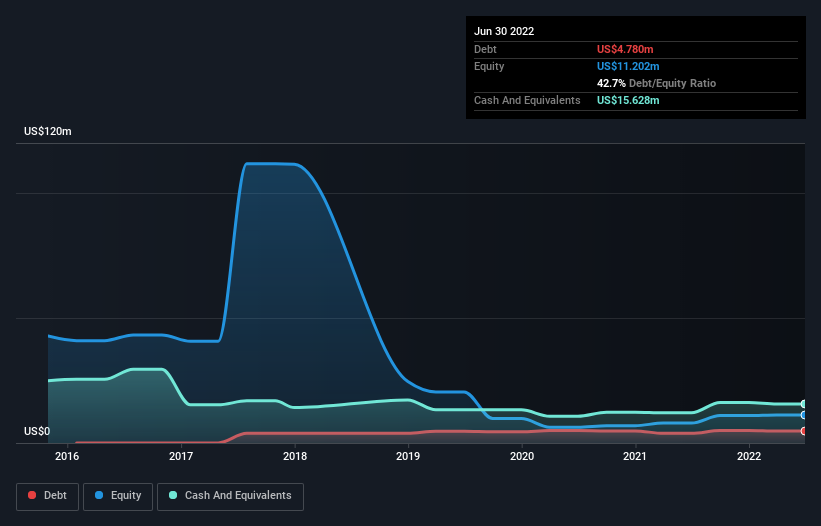
Task: Toggle the Debt series in the legend
Action: (47, 496)
